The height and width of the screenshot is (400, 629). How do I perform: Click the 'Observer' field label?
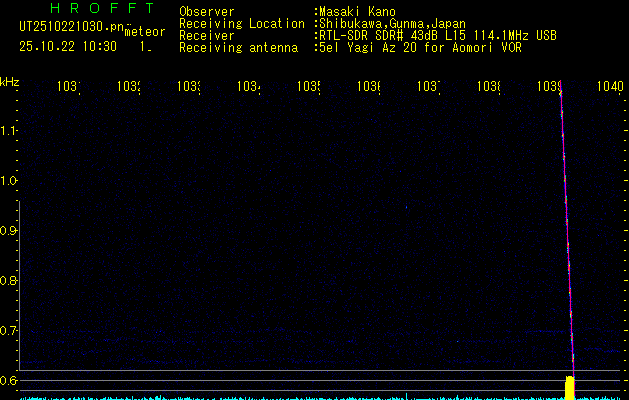[x=207, y=12]
